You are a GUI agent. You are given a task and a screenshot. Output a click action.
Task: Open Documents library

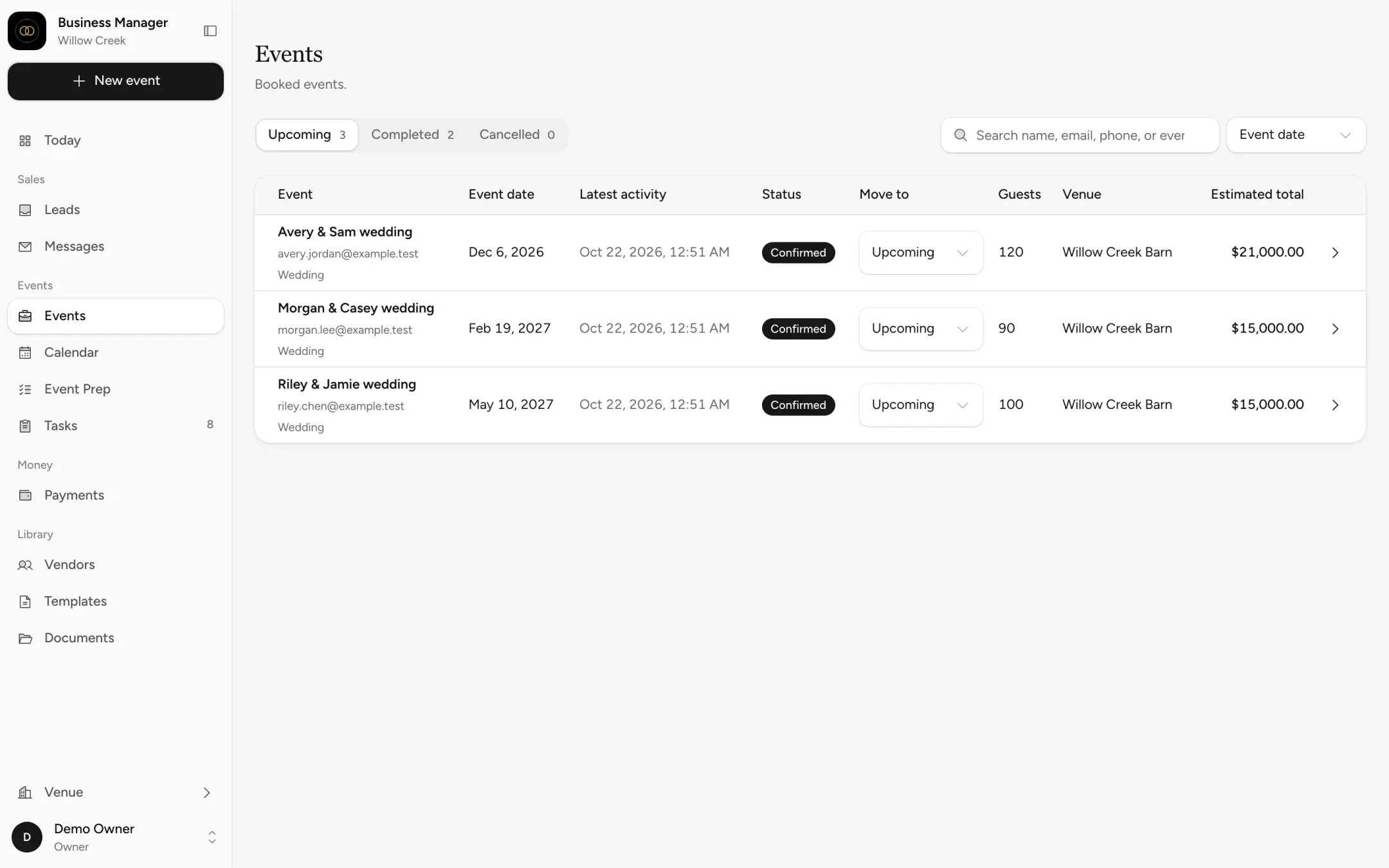tap(116, 638)
